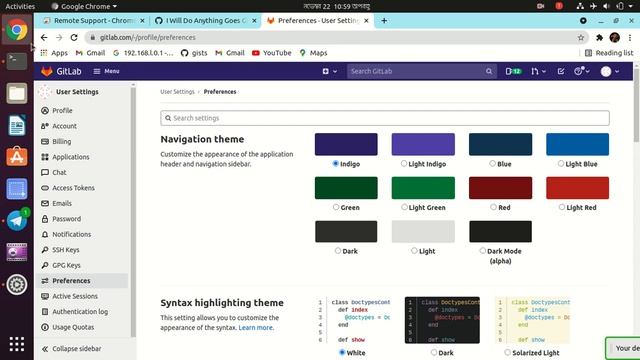Viewport: 640px width, 360px height.
Task: Show applications grid in dock
Action: 17,344
